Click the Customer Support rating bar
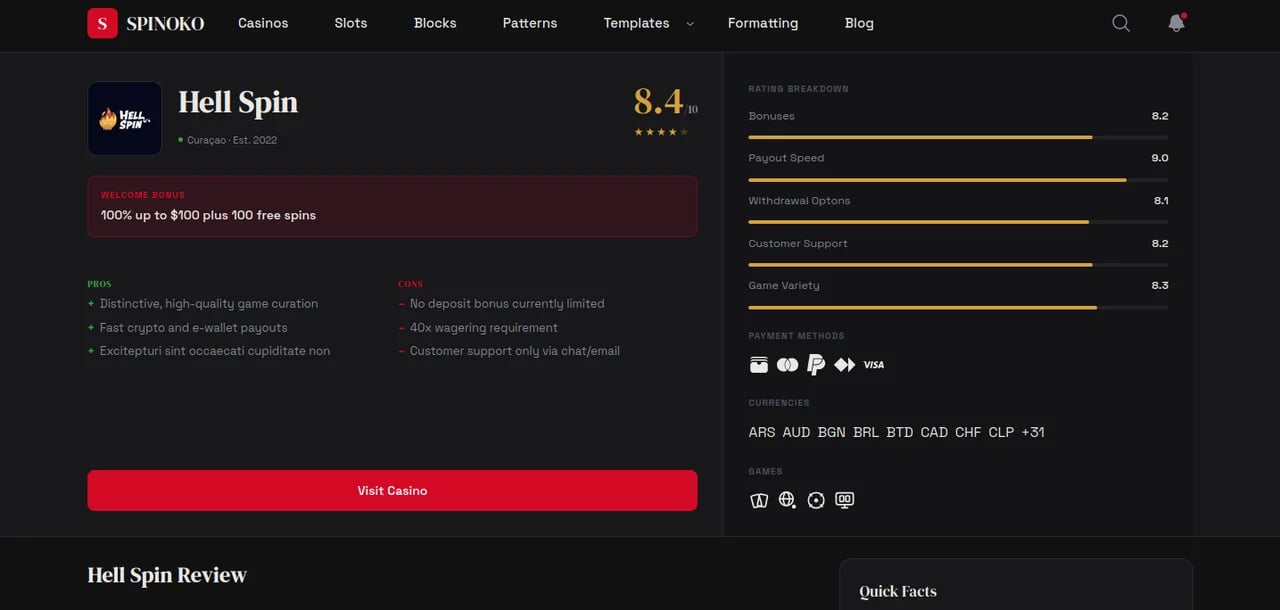This screenshot has height=610, width=1280. [958, 265]
